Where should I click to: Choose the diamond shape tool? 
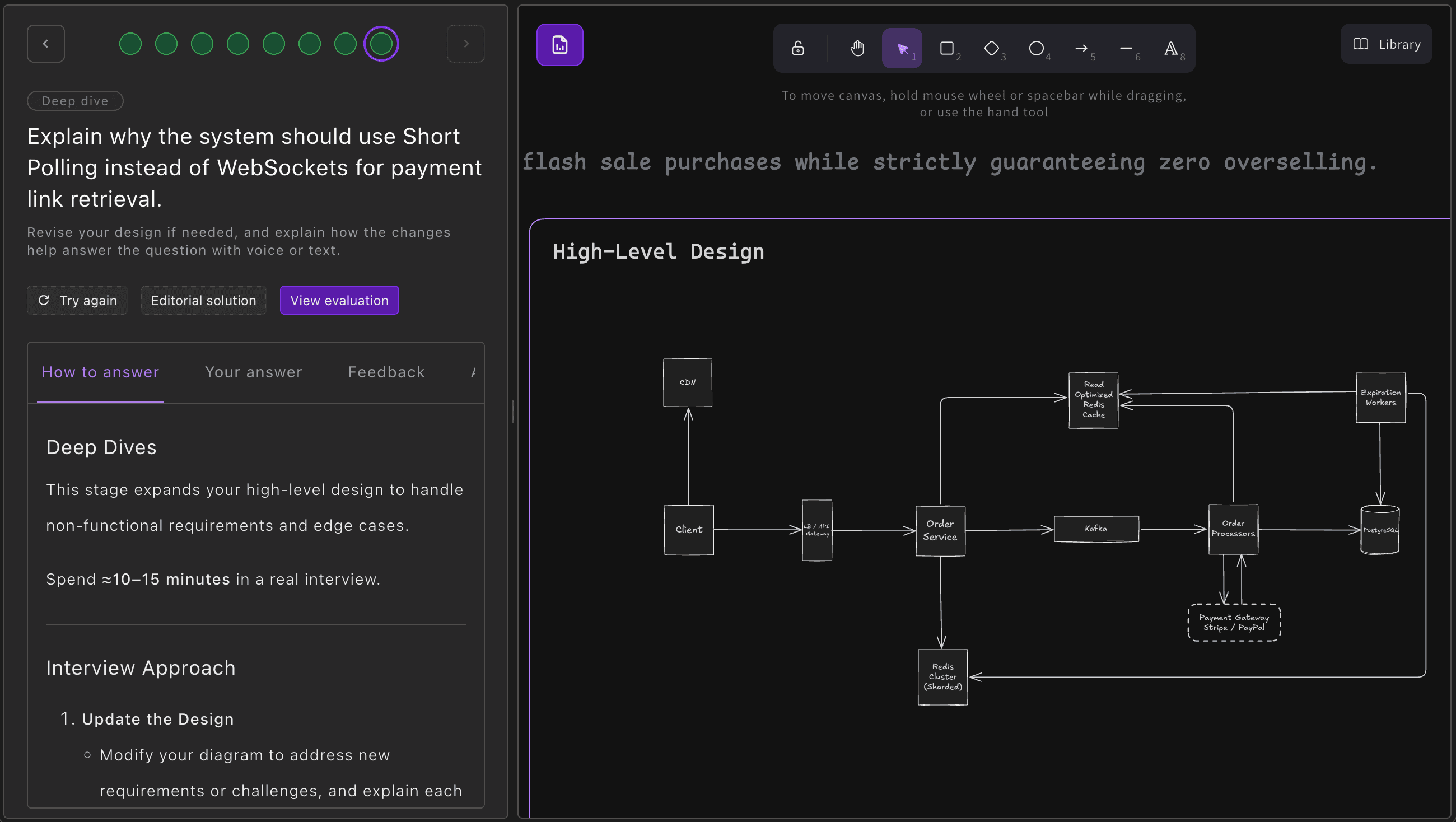[x=992, y=48]
